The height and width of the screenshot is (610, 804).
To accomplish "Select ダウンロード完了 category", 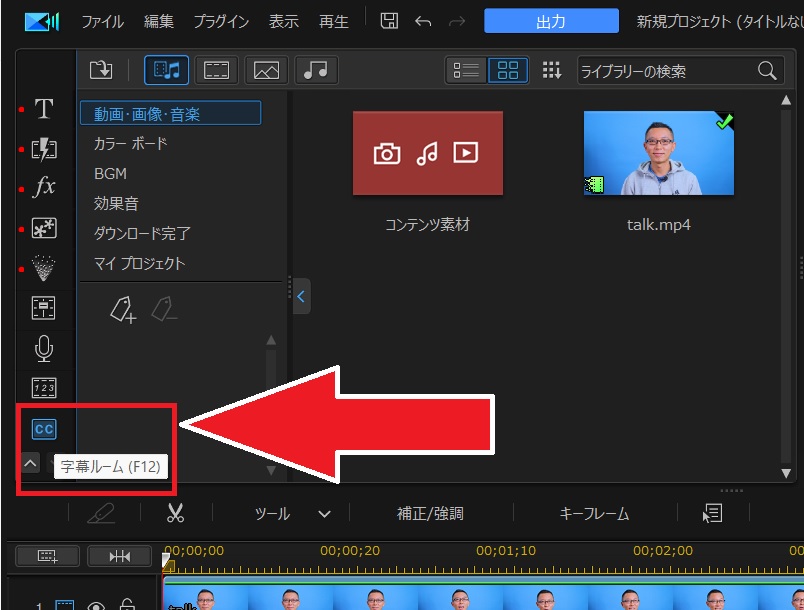I will [x=142, y=233].
